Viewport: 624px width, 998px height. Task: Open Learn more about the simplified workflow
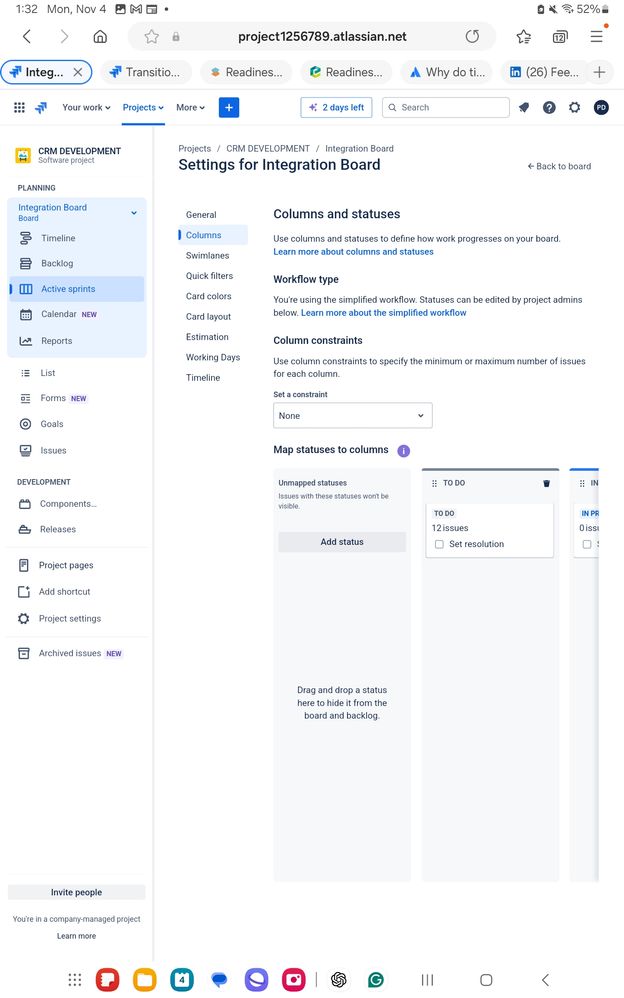[383, 313]
